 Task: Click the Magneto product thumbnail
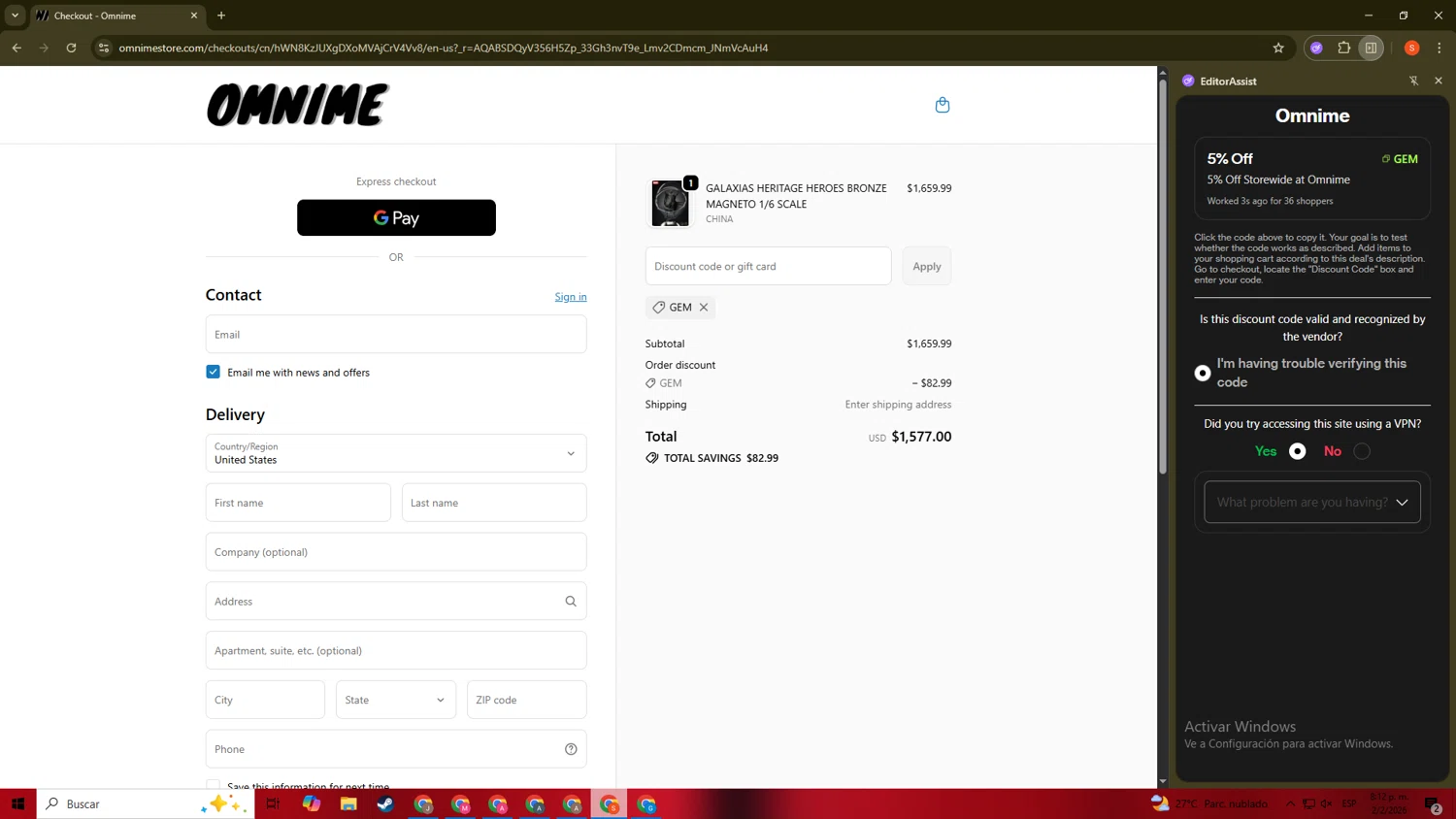coord(670,203)
